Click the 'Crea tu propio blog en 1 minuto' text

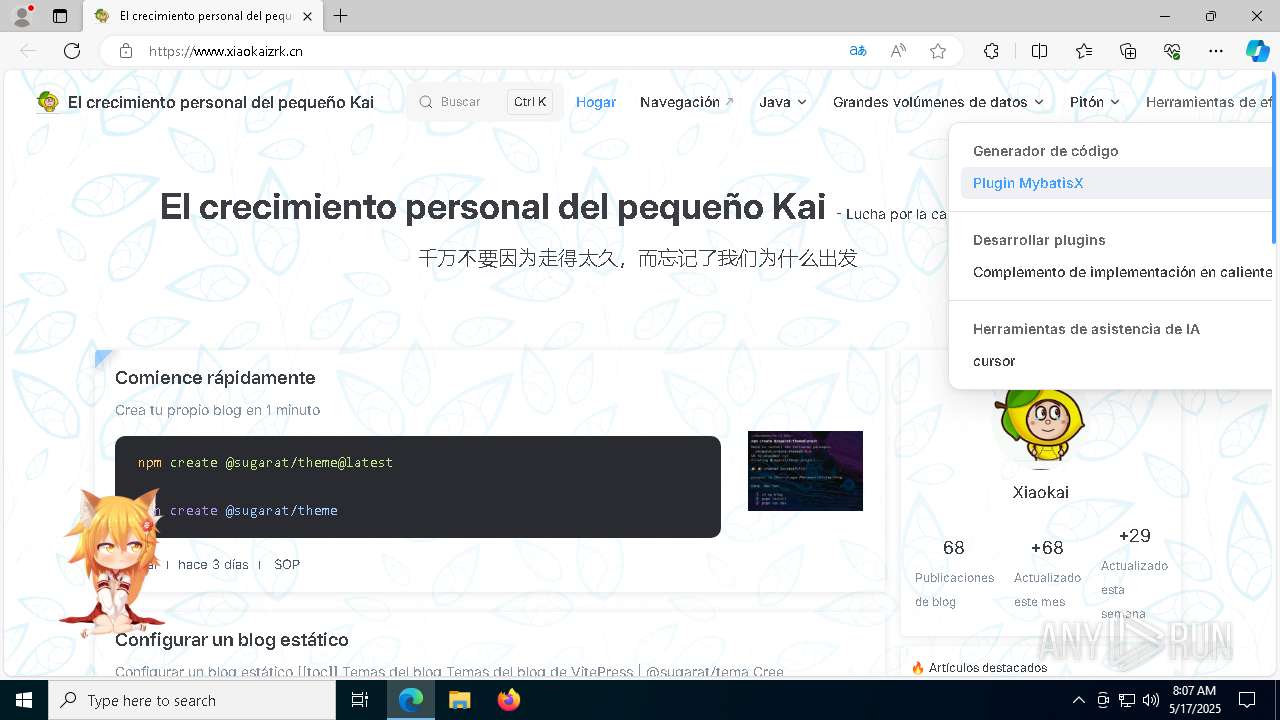tap(218, 410)
